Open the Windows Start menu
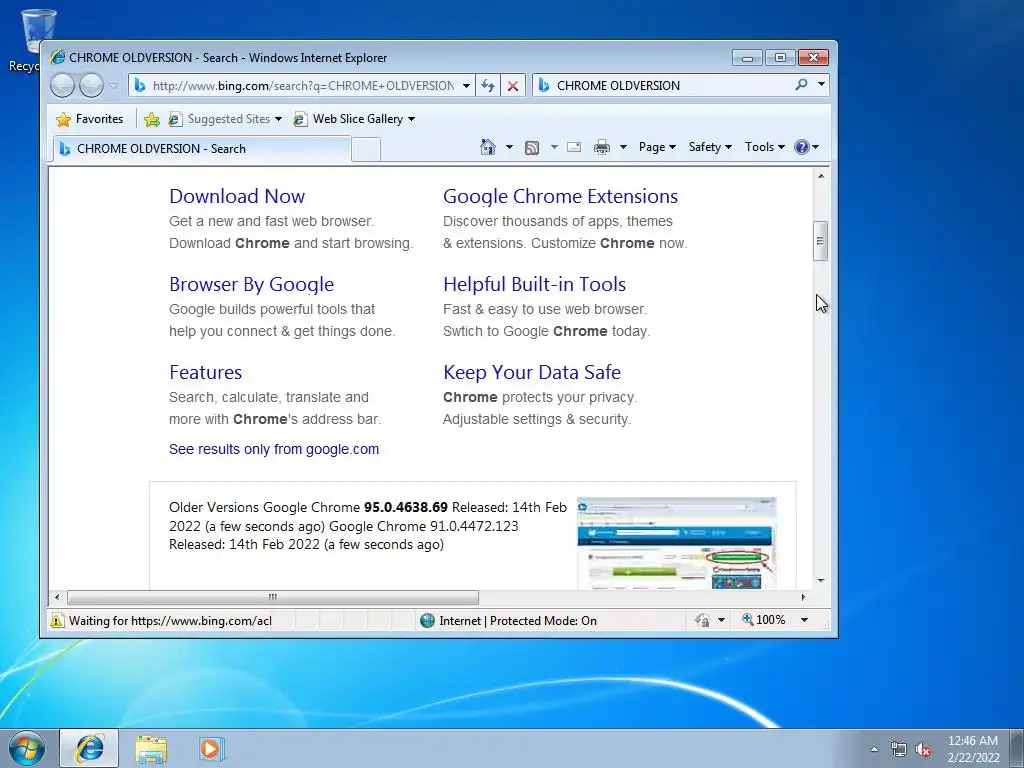This screenshot has width=1024, height=768. tap(27, 748)
